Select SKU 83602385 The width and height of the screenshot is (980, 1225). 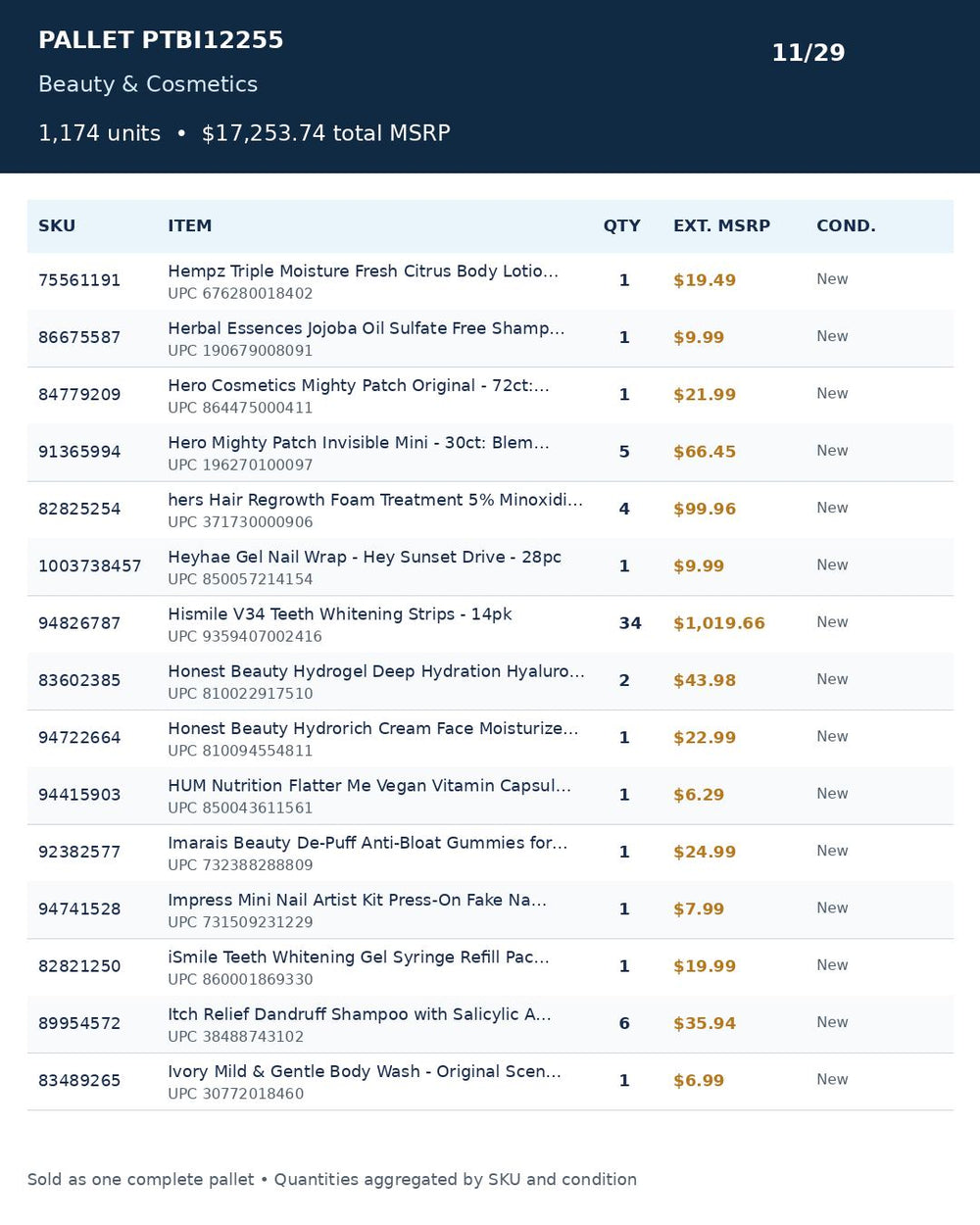click(x=79, y=681)
